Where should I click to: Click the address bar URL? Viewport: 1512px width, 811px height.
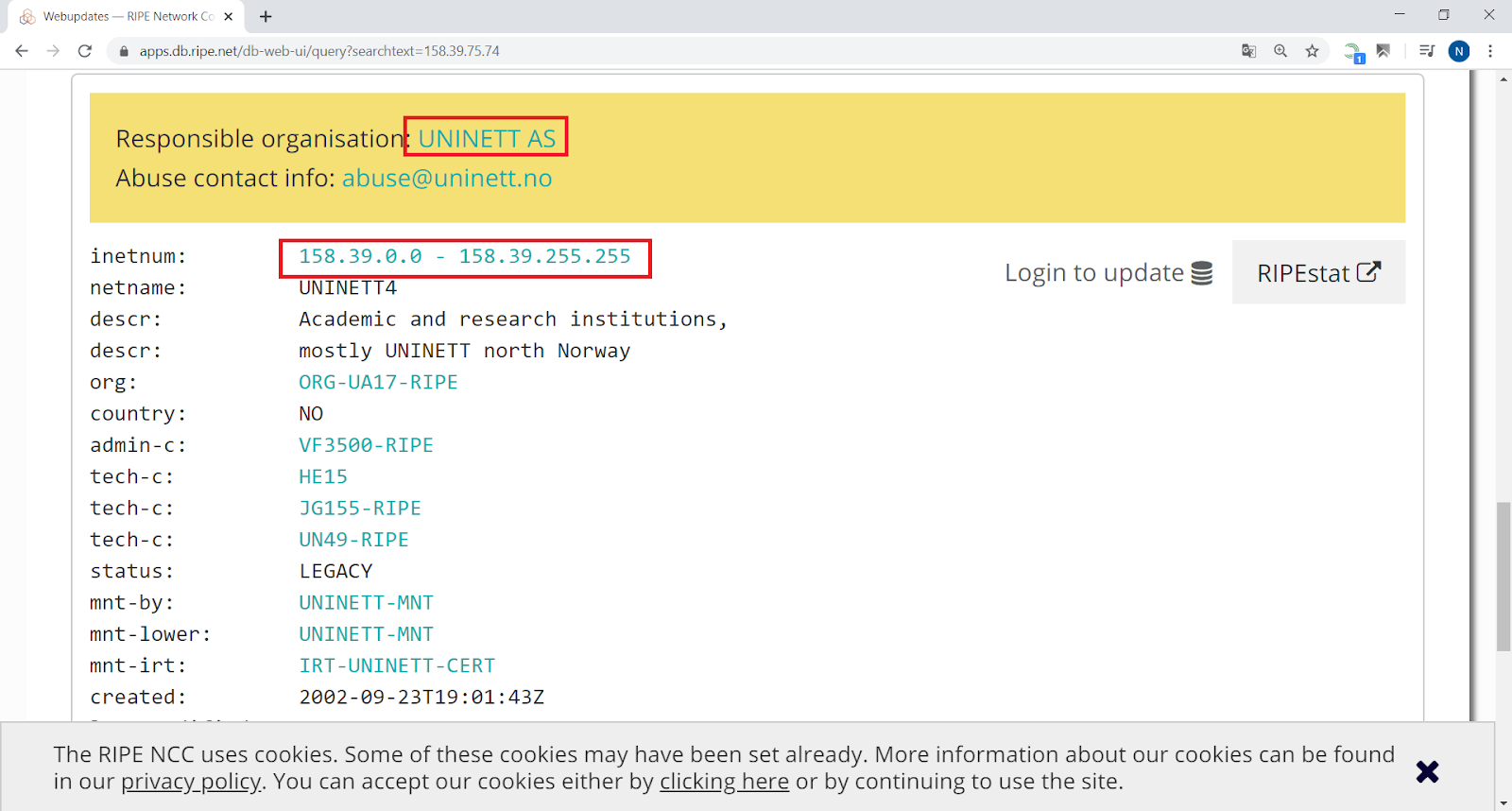(319, 51)
